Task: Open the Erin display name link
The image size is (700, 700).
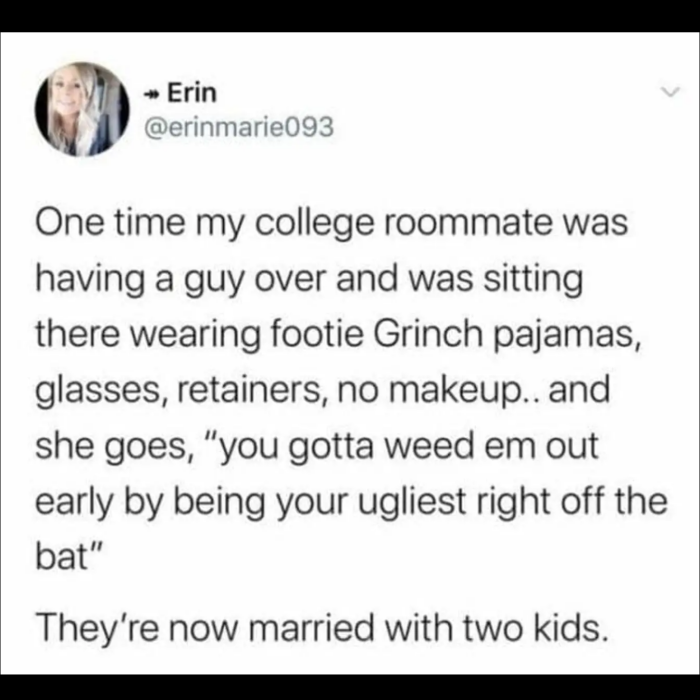Action: click(x=192, y=93)
